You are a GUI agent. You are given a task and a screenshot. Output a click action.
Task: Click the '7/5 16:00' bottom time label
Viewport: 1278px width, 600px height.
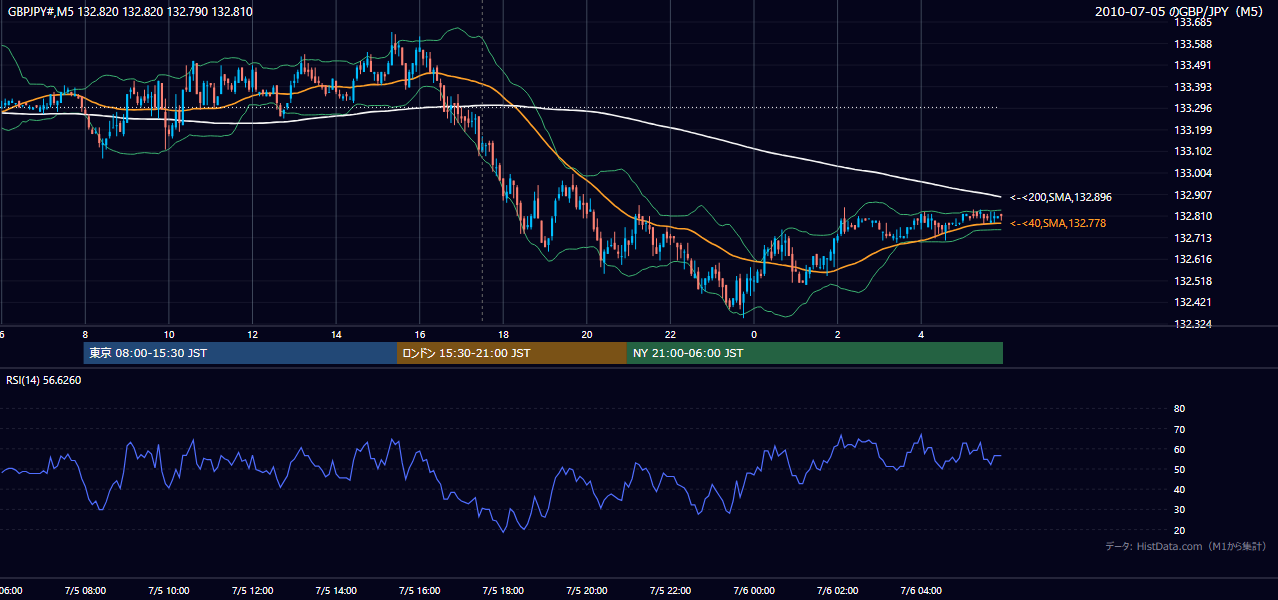click(x=420, y=591)
